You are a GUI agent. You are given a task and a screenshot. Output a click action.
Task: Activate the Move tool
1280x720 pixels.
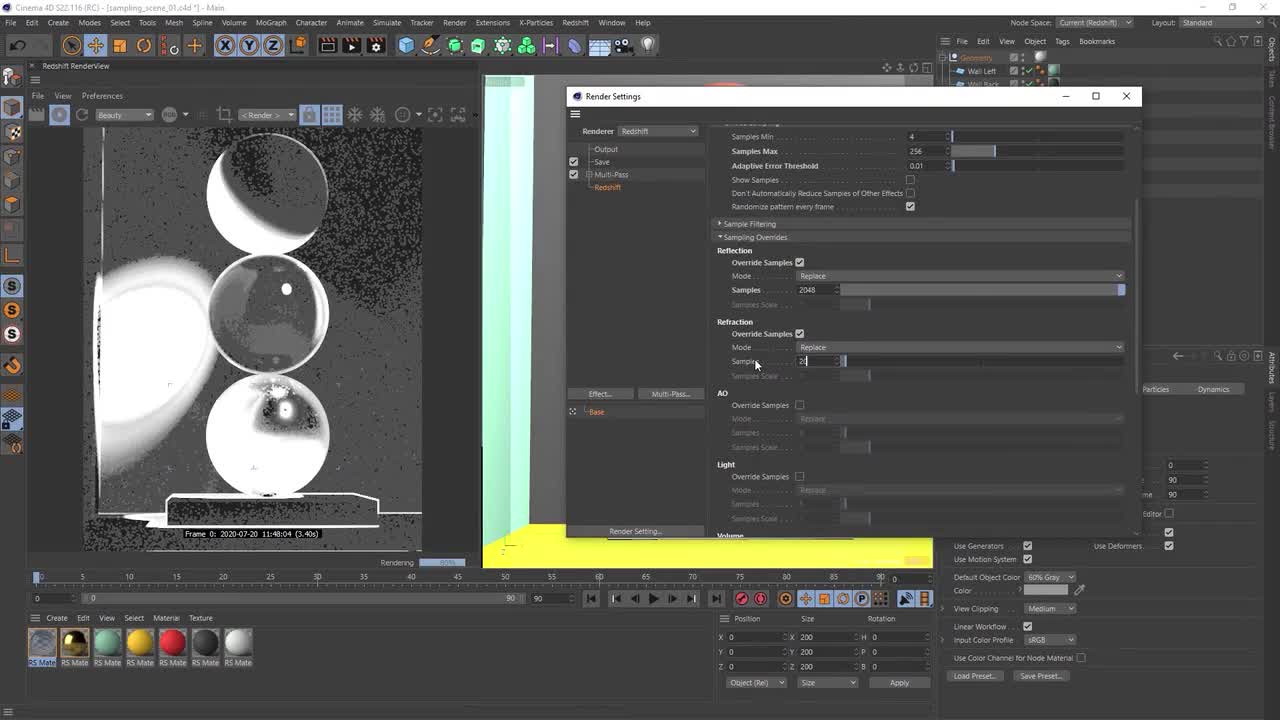[x=96, y=45]
